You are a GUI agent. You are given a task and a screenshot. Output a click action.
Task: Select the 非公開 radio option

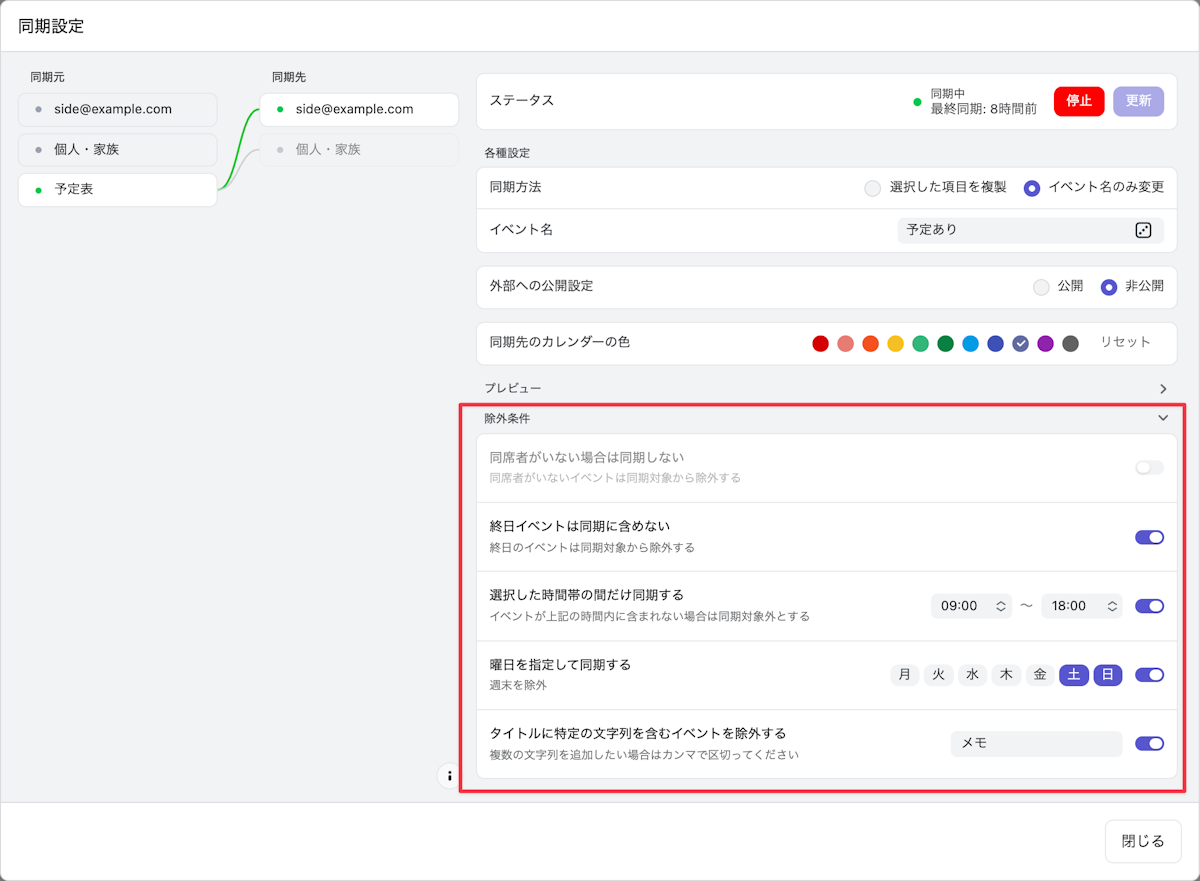click(x=1108, y=286)
